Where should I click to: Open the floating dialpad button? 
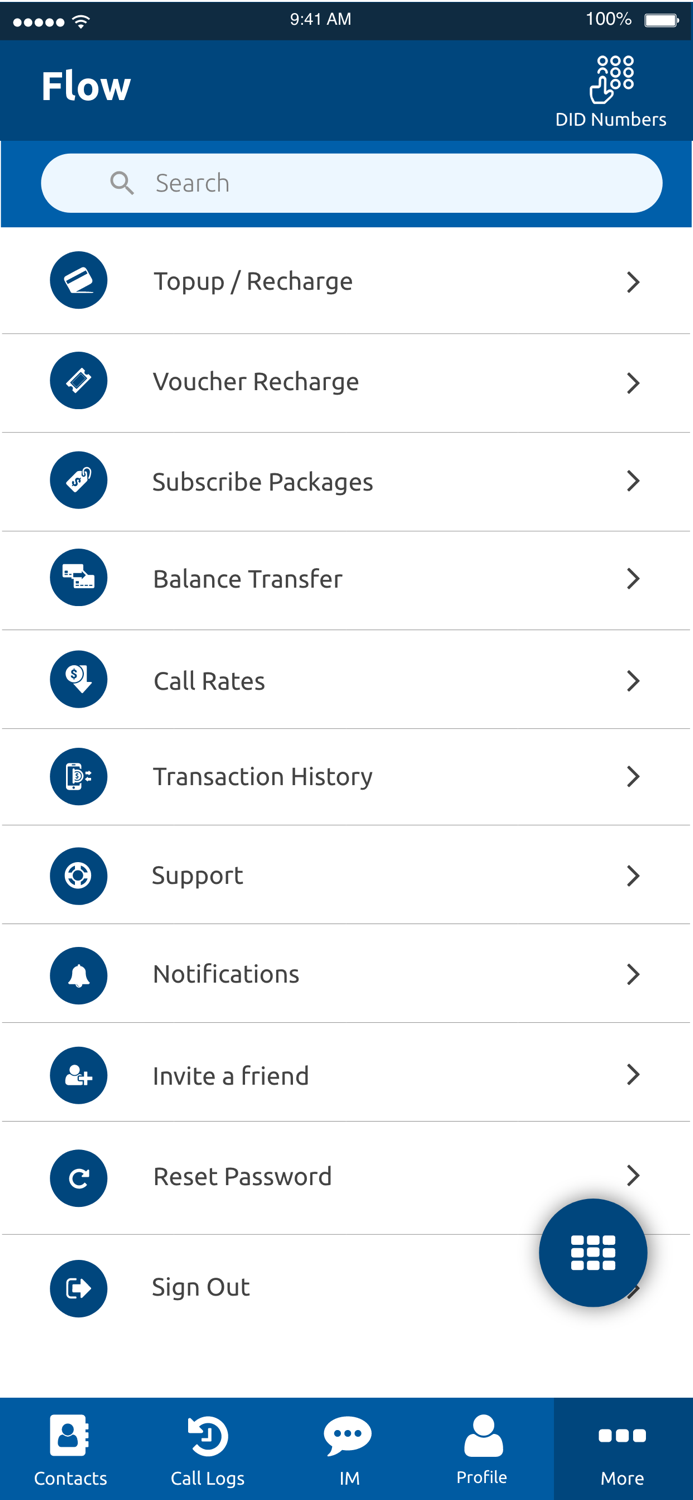[593, 1252]
